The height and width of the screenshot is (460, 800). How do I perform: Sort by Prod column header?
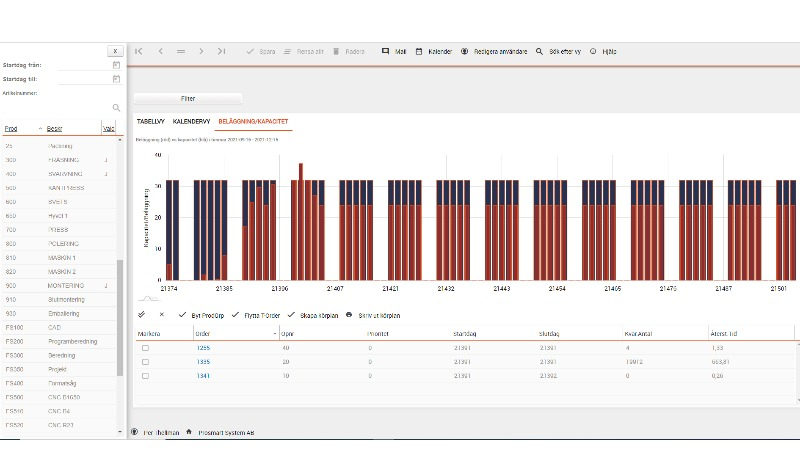pos(11,129)
